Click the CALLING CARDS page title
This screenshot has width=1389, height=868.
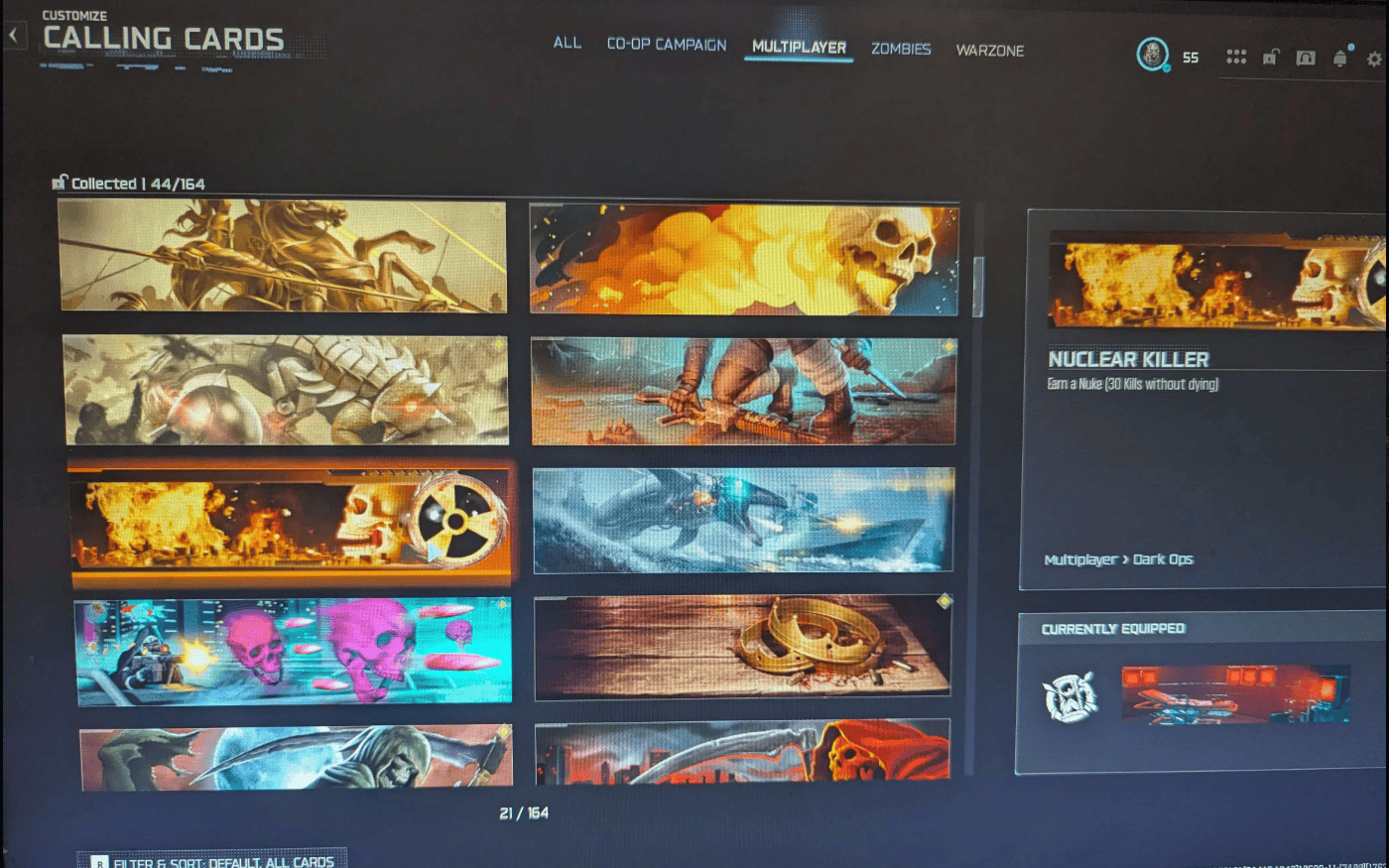pos(164,39)
